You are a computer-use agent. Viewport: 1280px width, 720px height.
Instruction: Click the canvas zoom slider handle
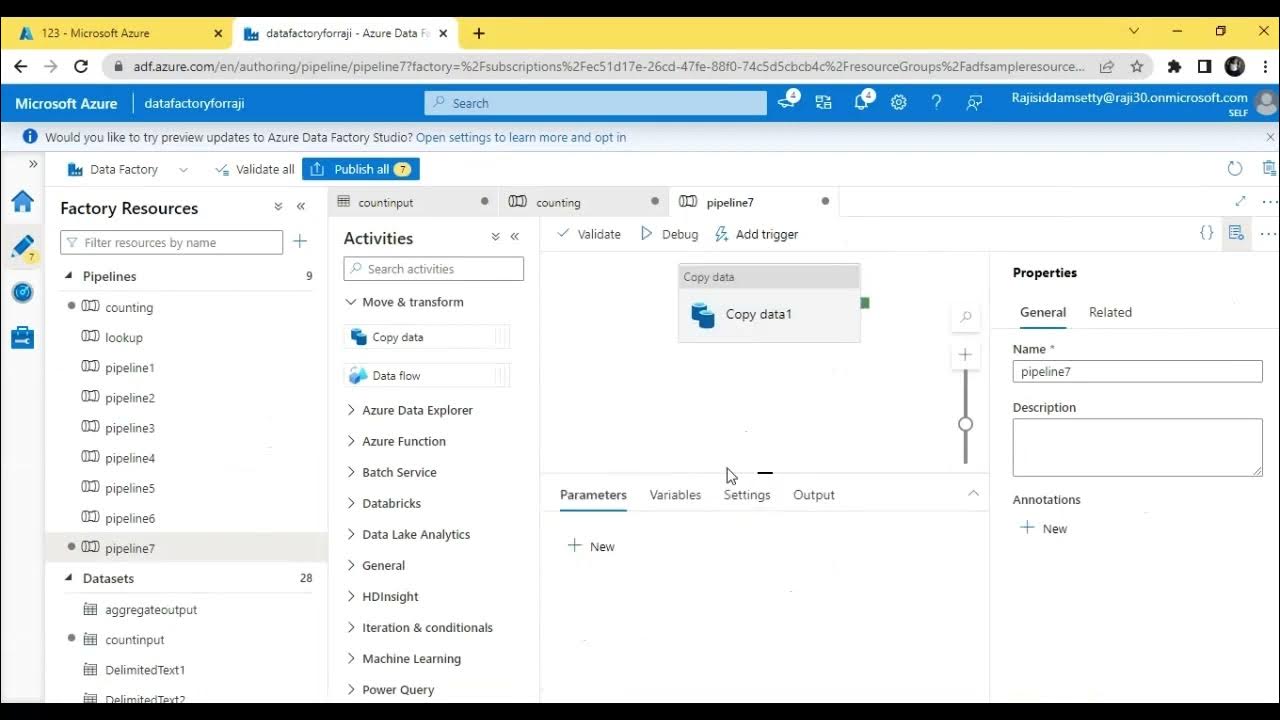click(x=965, y=424)
